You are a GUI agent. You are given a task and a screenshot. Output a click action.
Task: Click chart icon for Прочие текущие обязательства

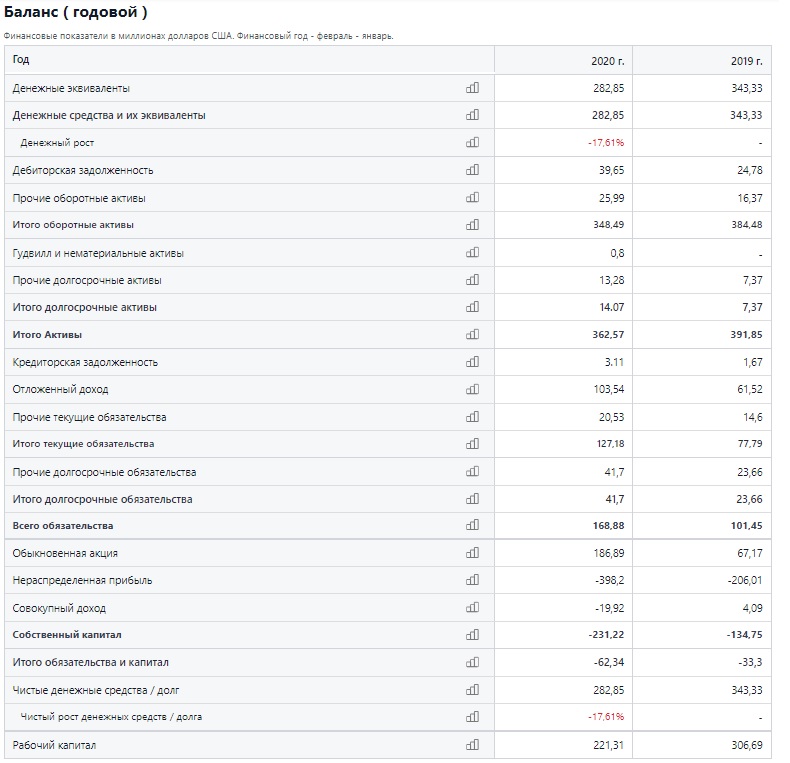[472, 416]
